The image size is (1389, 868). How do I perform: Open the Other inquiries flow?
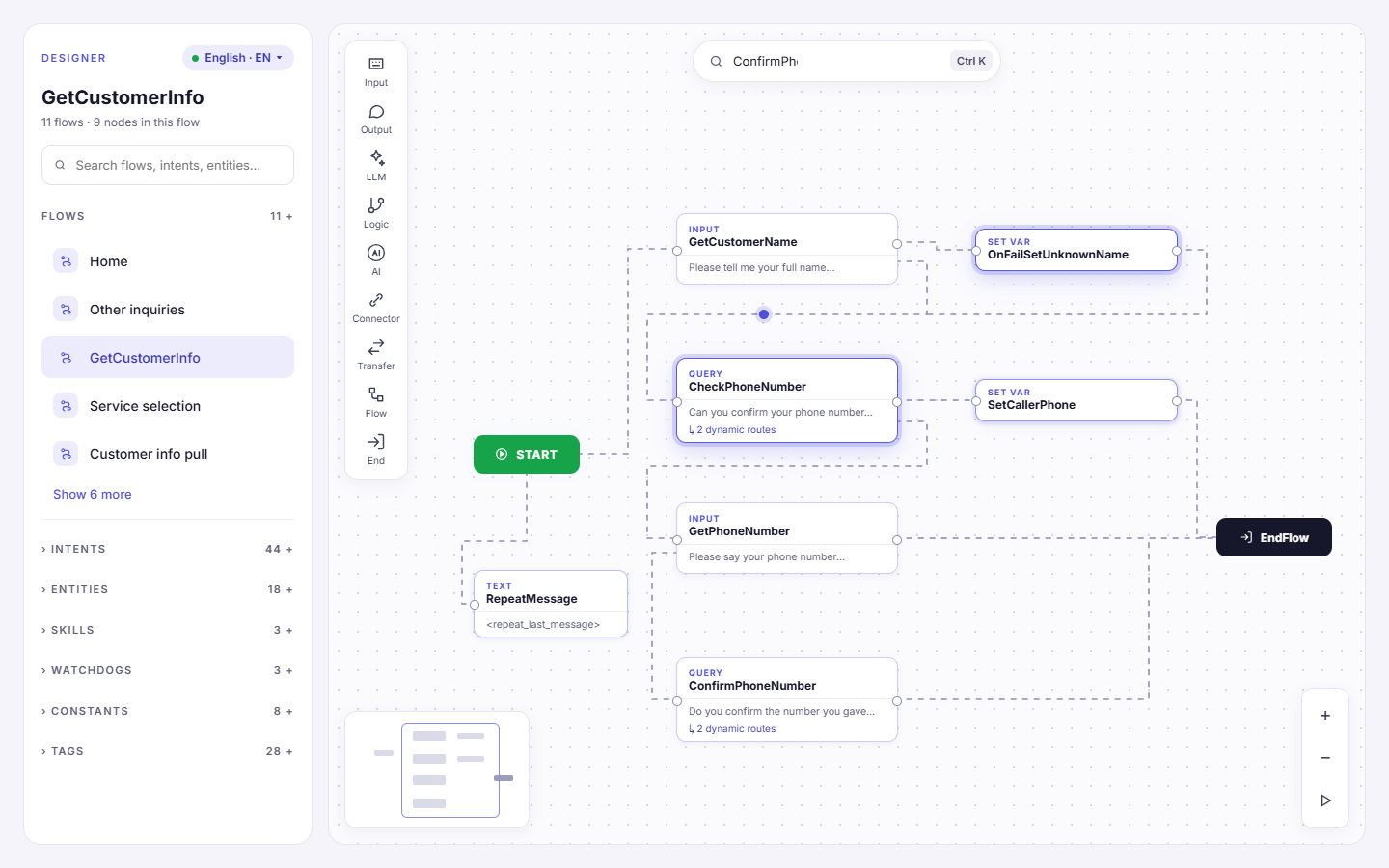[168, 310]
